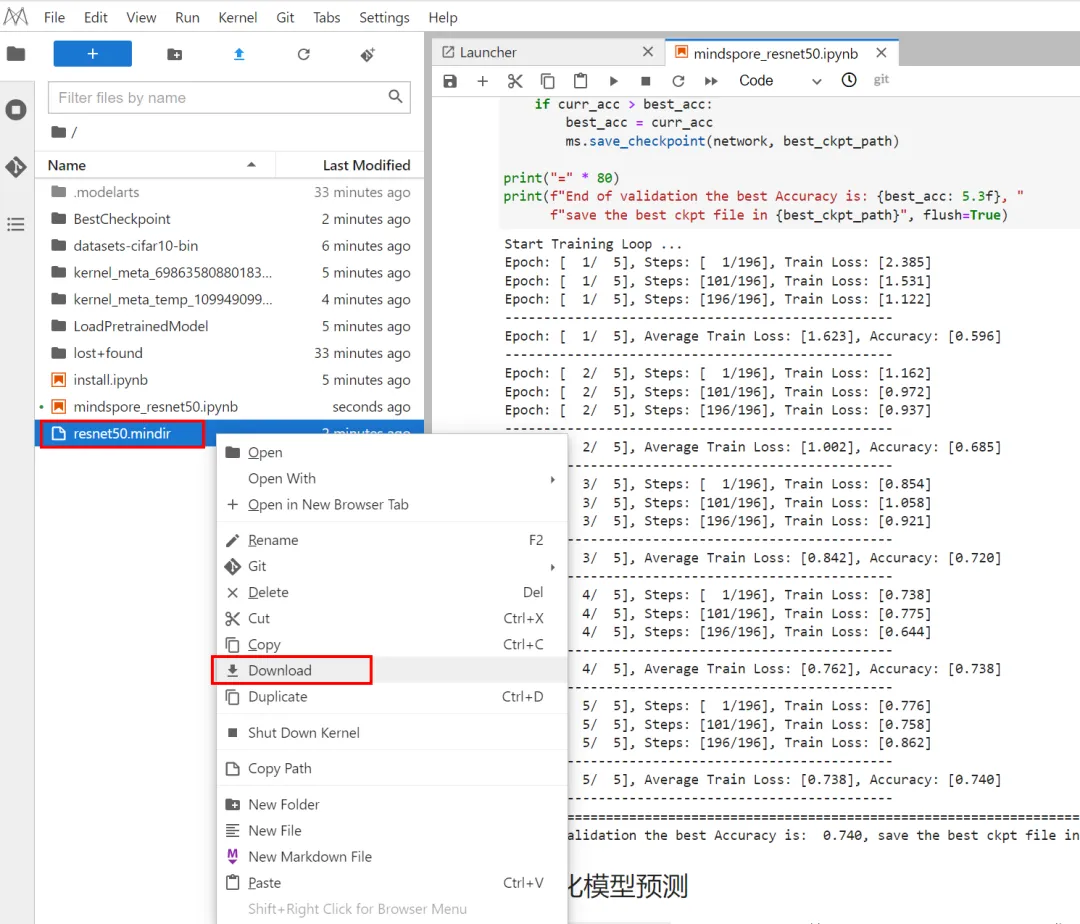Run the selected cell with play icon
1080x924 pixels.
click(613, 81)
